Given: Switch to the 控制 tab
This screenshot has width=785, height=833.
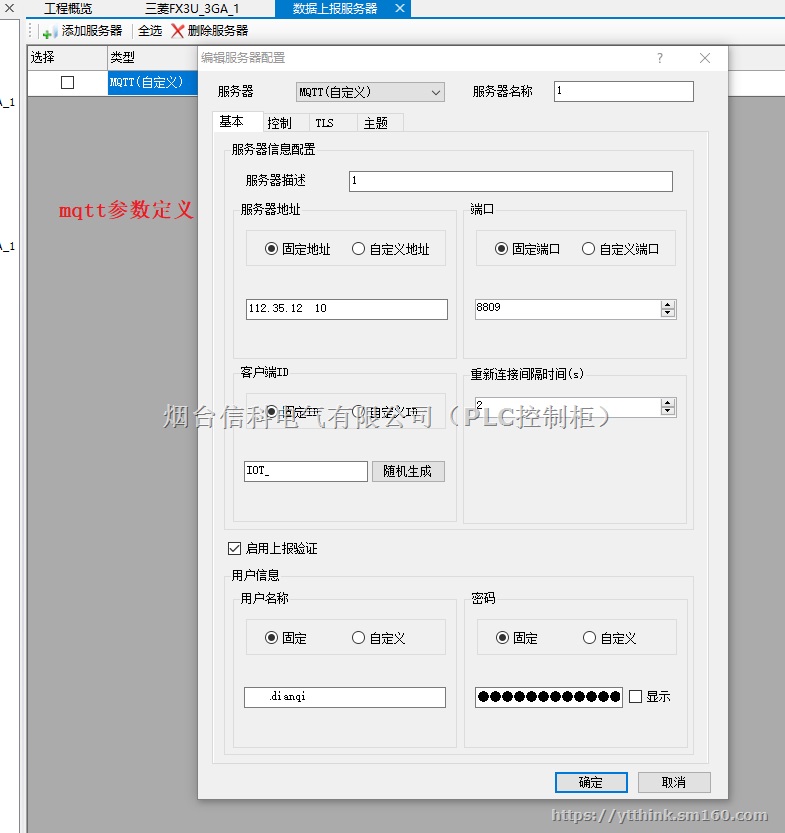Looking at the screenshot, I should point(286,123).
